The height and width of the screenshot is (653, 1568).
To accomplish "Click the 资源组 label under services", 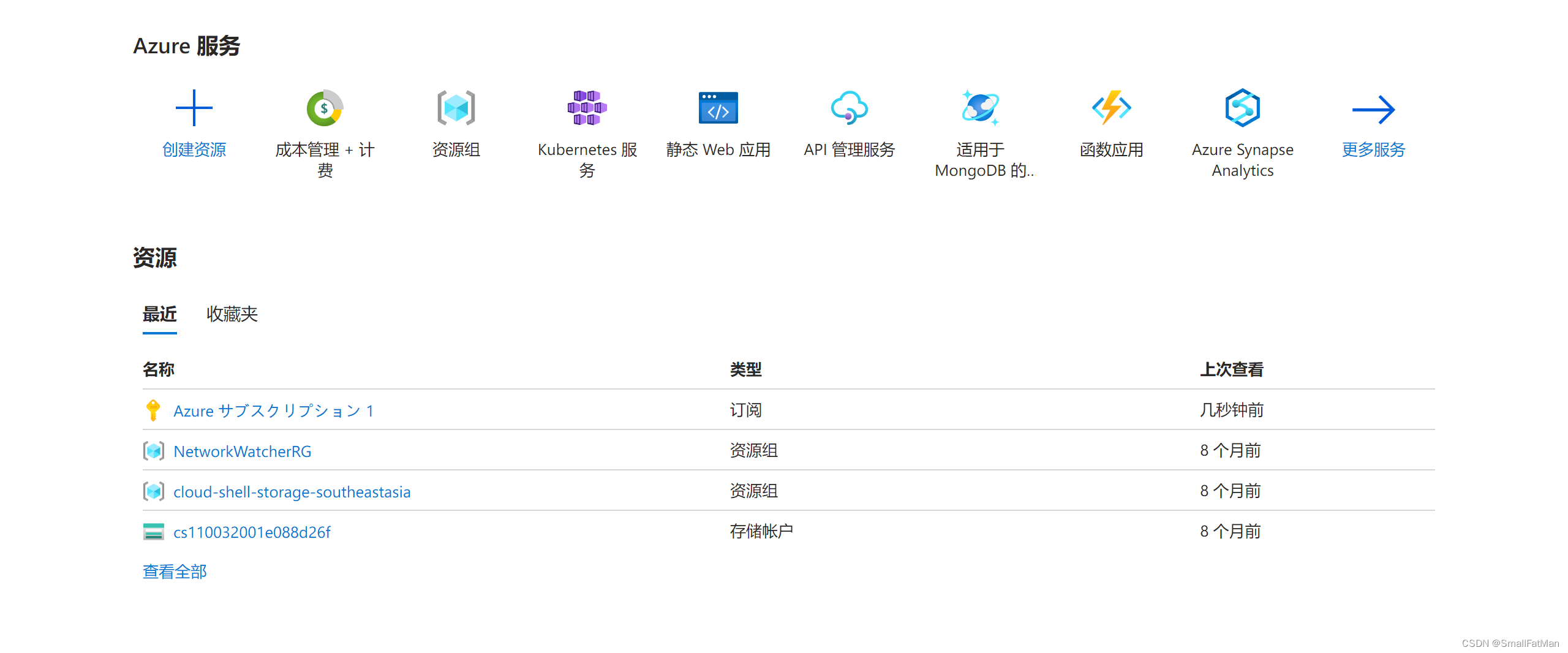I will [456, 150].
